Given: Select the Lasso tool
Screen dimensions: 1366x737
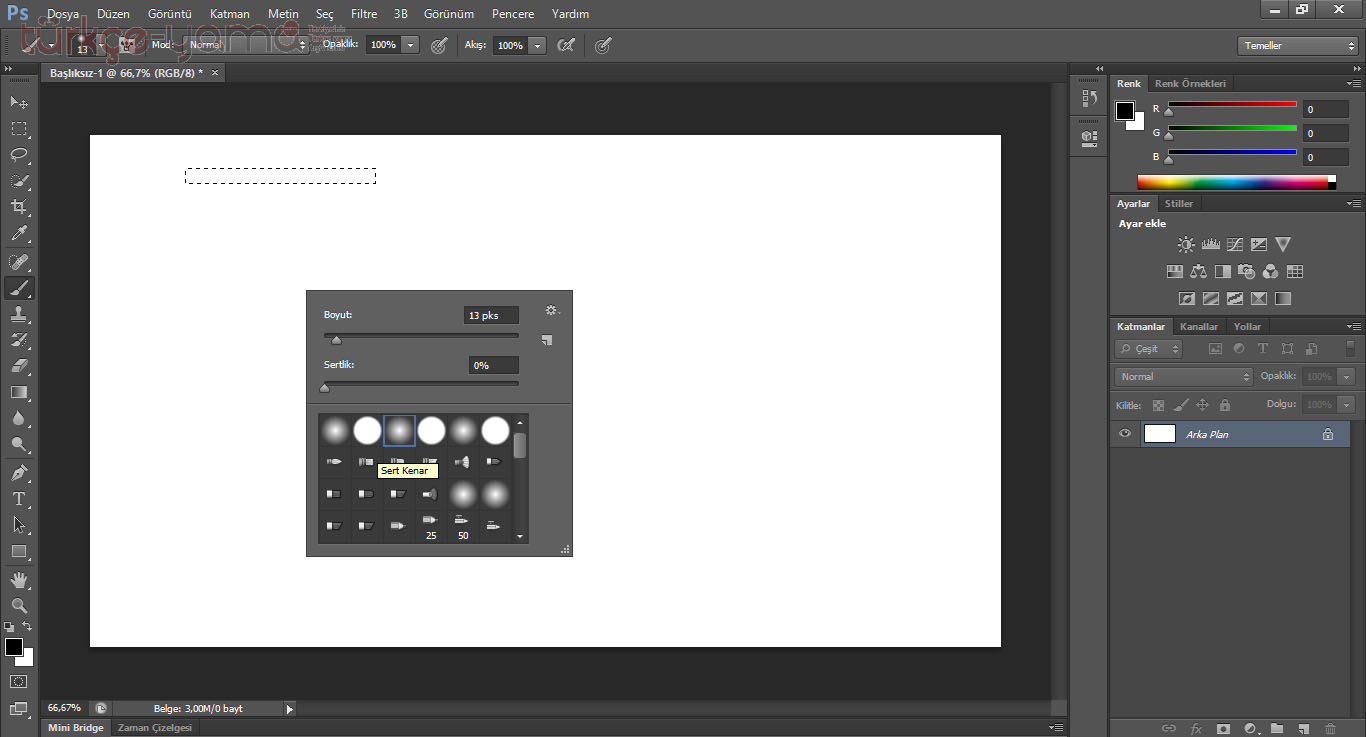Looking at the screenshot, I should pos(19,154).
